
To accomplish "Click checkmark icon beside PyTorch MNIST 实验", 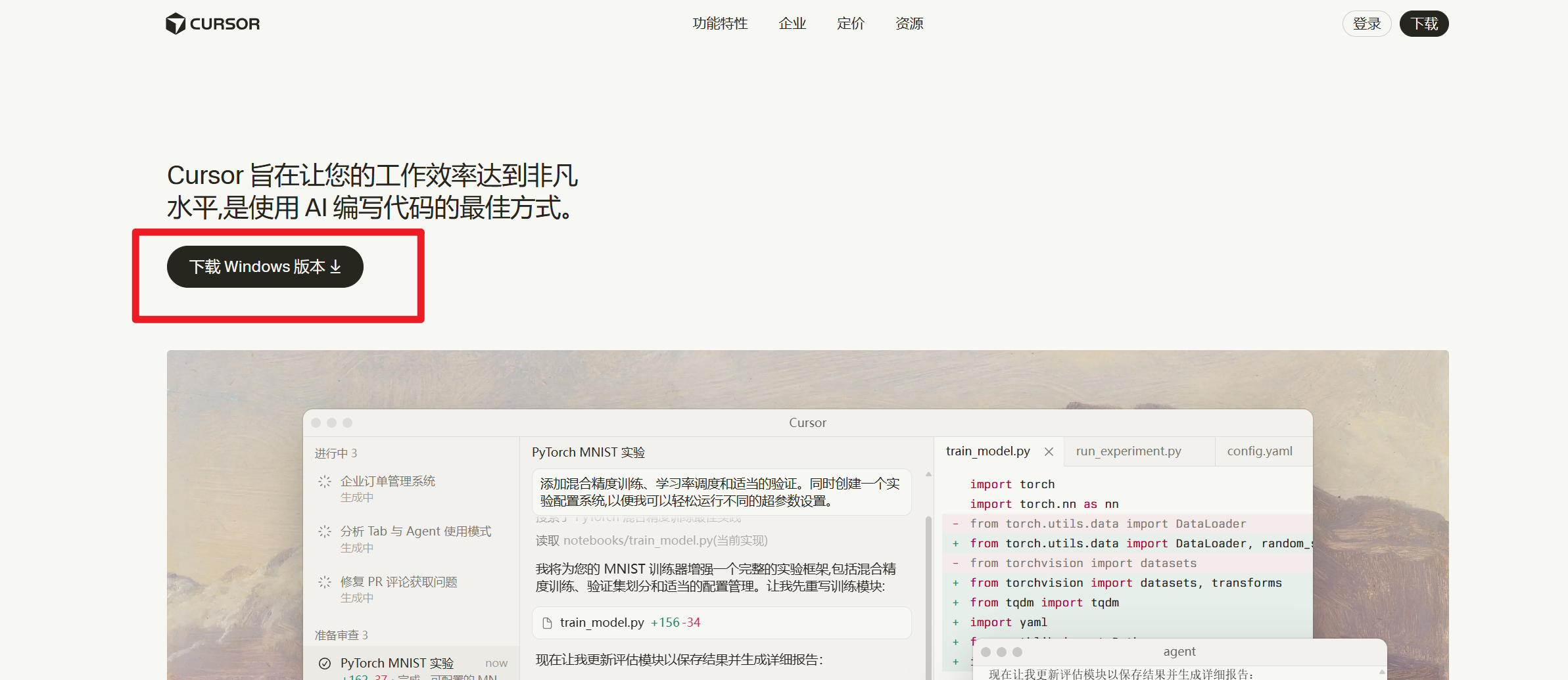I will 325,664.
